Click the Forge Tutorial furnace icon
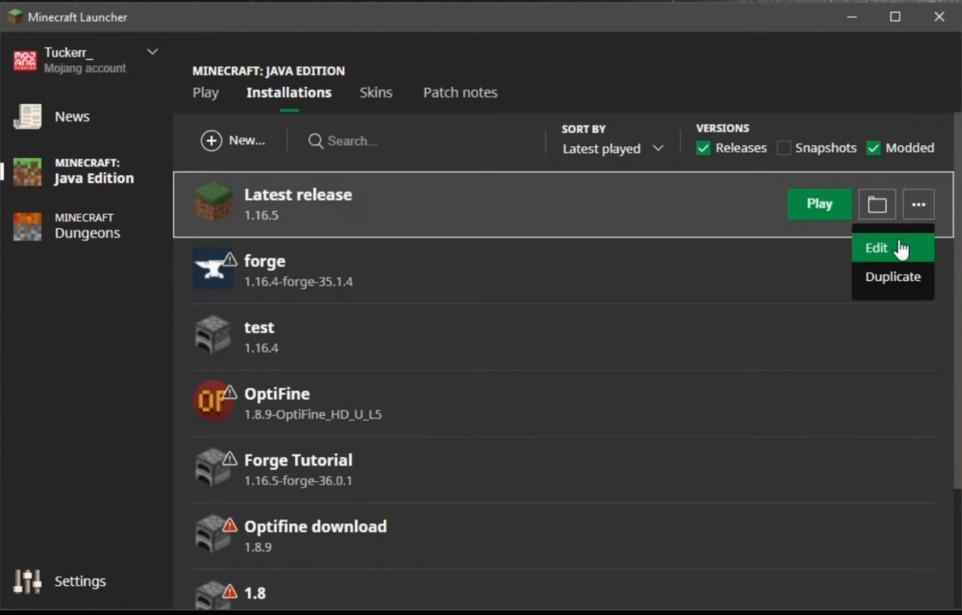 tap(210, 468)
